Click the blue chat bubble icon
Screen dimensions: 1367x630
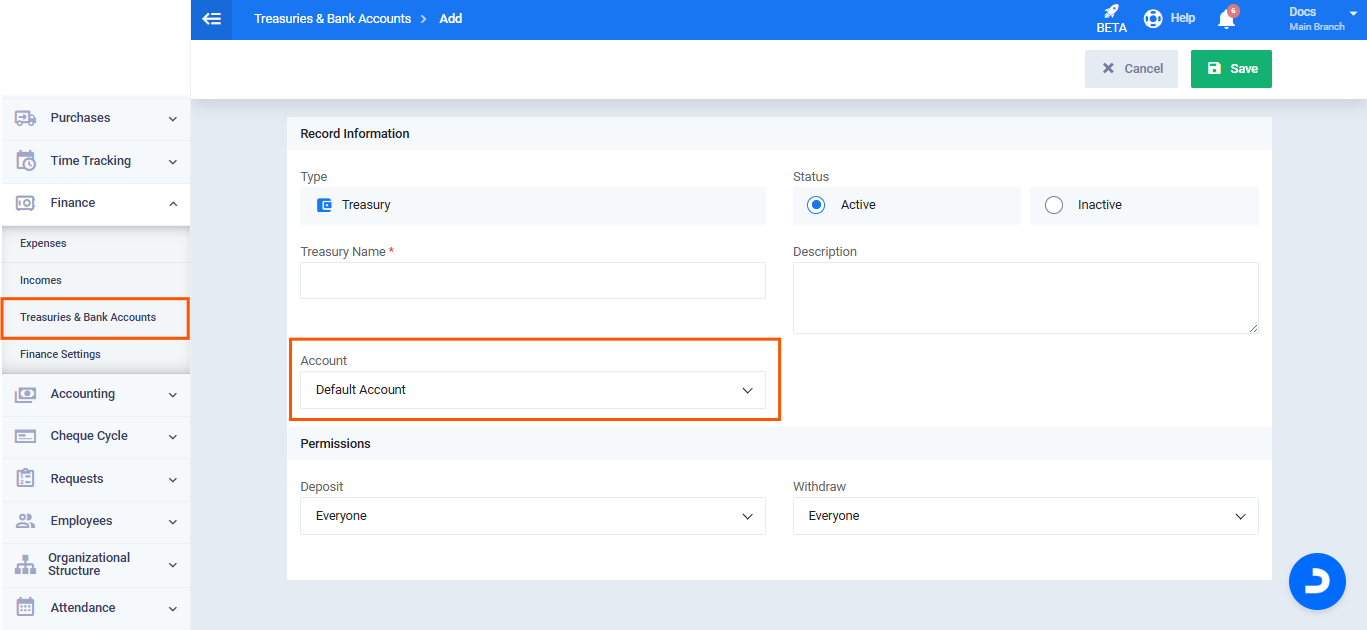click(1317, 581)
